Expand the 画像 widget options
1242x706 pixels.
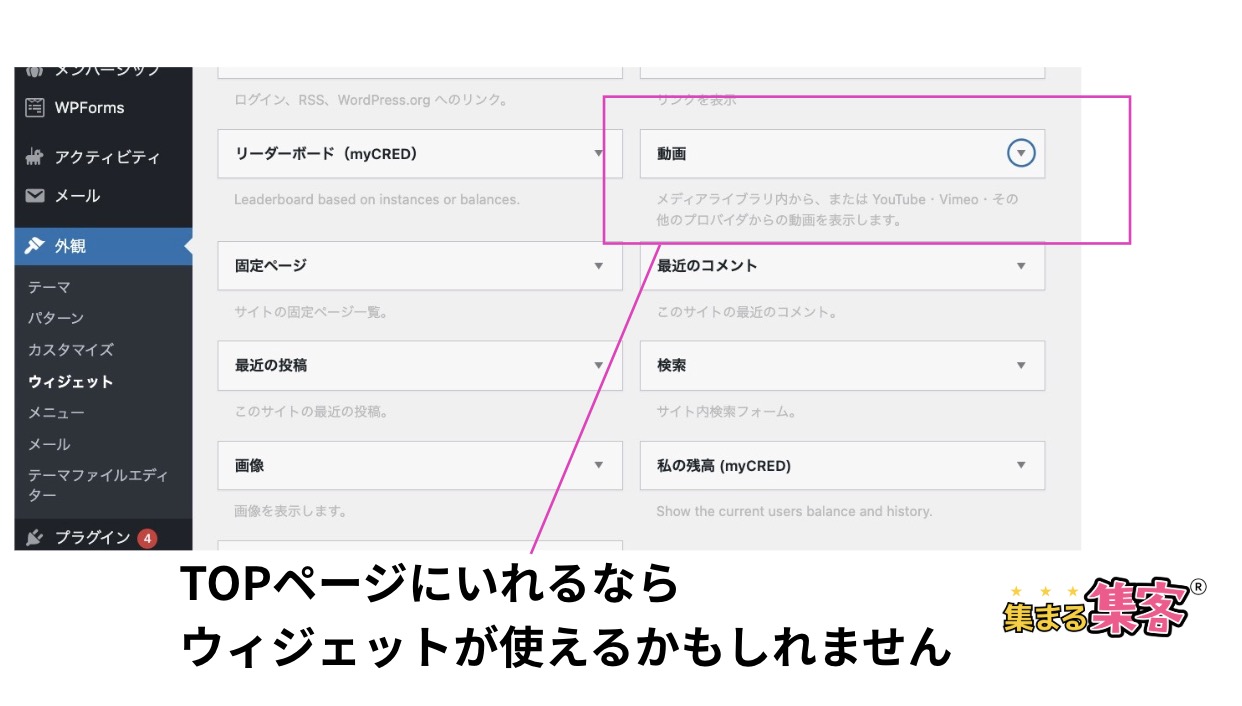[598, 465]
